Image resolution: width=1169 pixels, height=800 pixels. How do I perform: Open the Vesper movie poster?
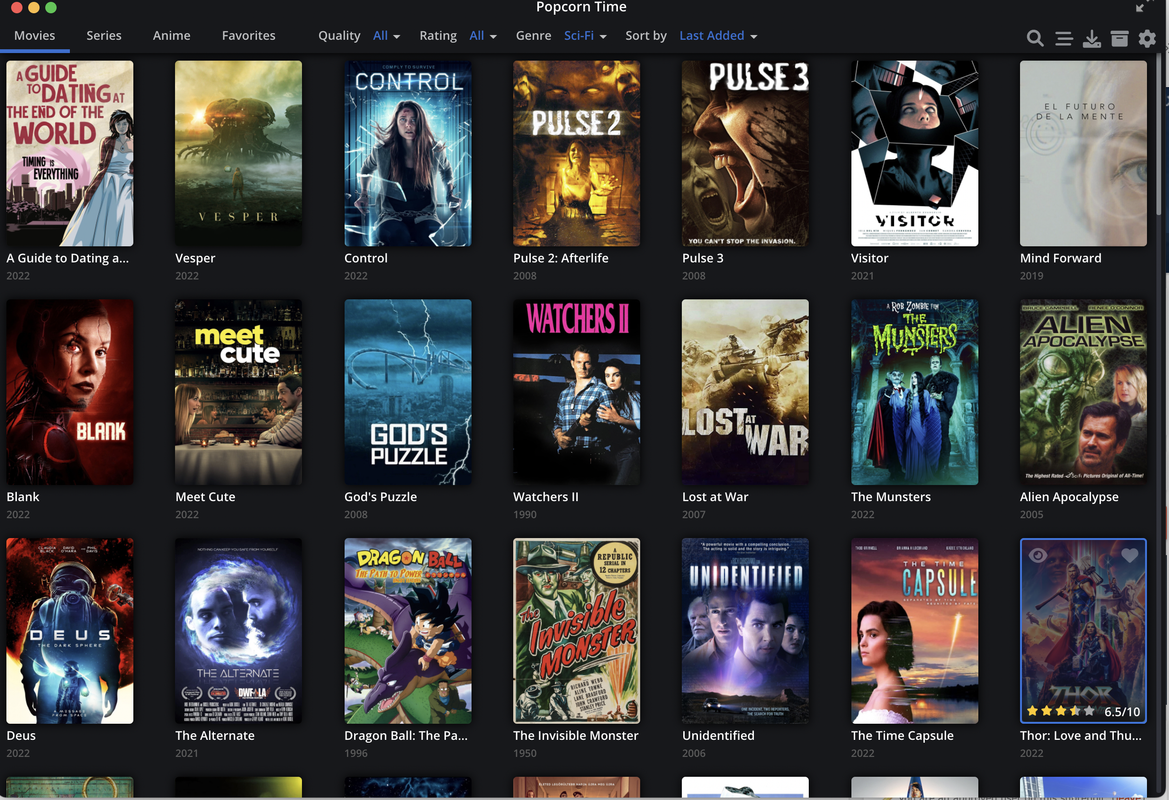(x=239, y=154)
